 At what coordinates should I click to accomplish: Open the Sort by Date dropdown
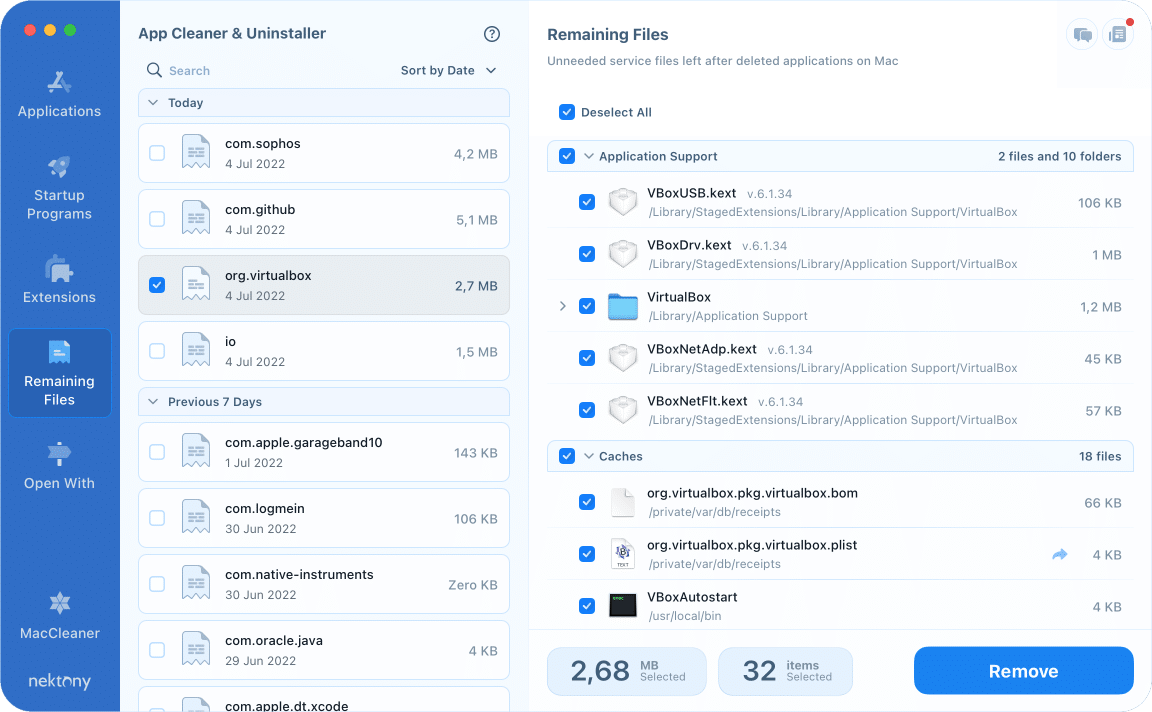tap(448, 71)
